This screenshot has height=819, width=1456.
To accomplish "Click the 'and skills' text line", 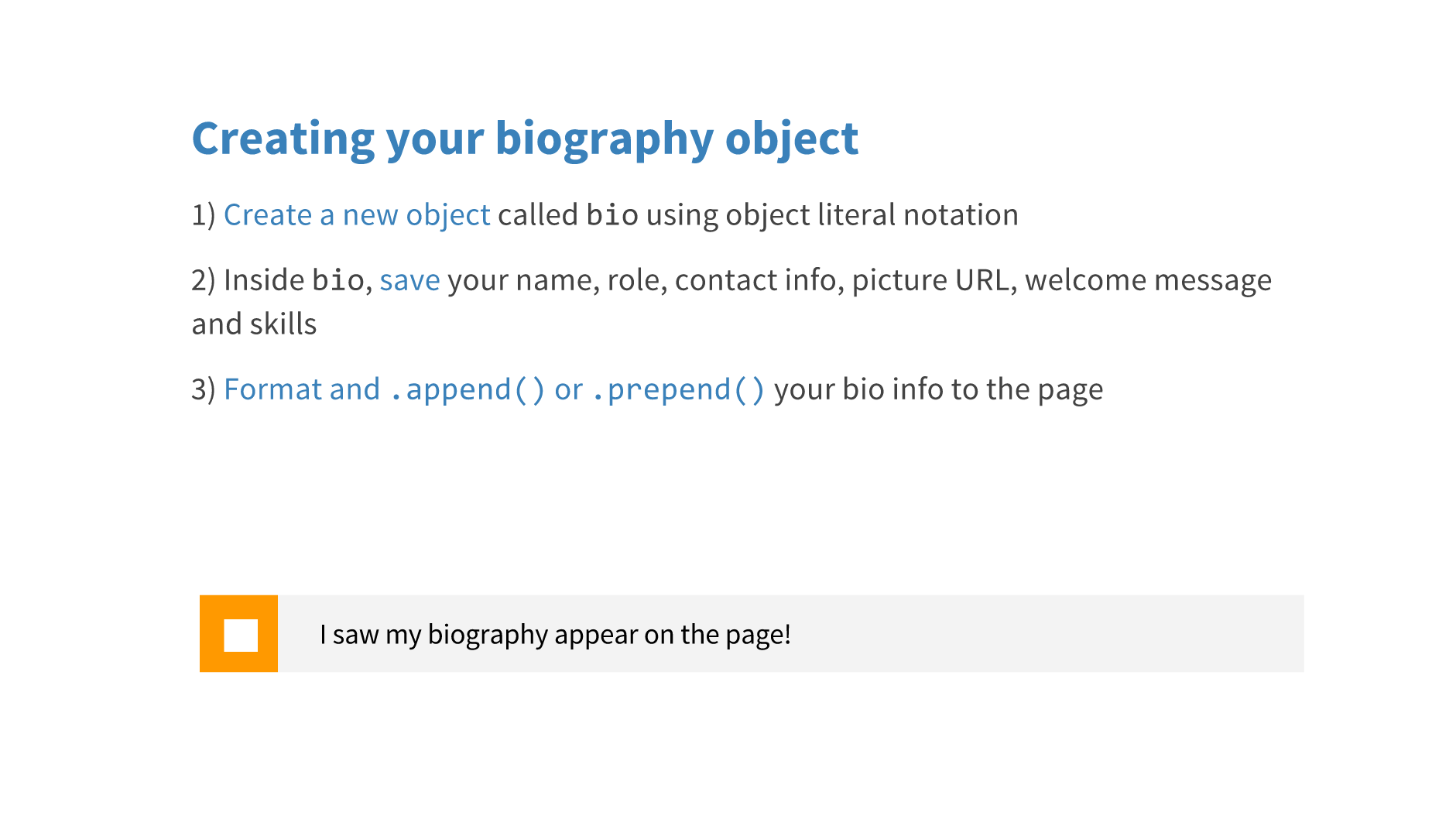I will (254, 324).
